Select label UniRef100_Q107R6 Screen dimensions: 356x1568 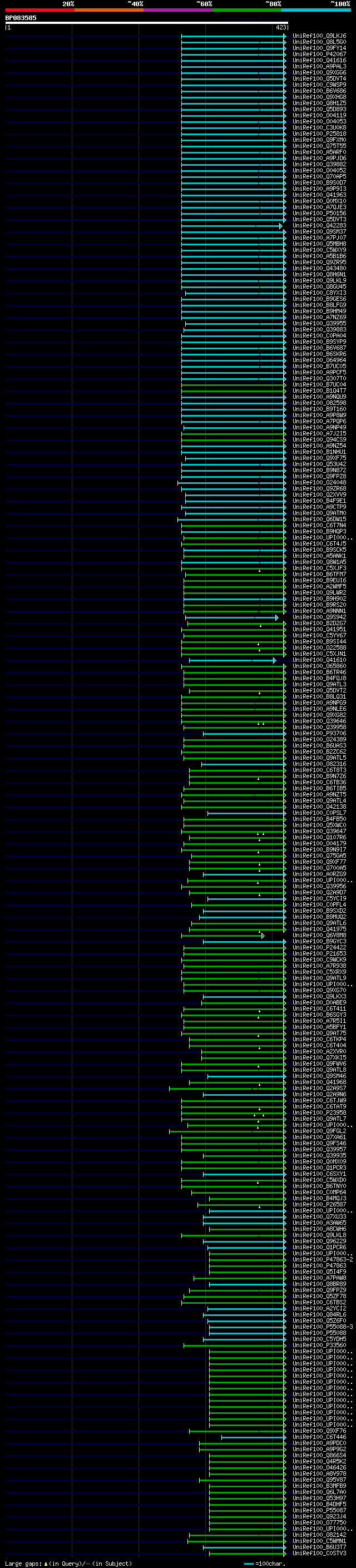(x=319, y=837)
